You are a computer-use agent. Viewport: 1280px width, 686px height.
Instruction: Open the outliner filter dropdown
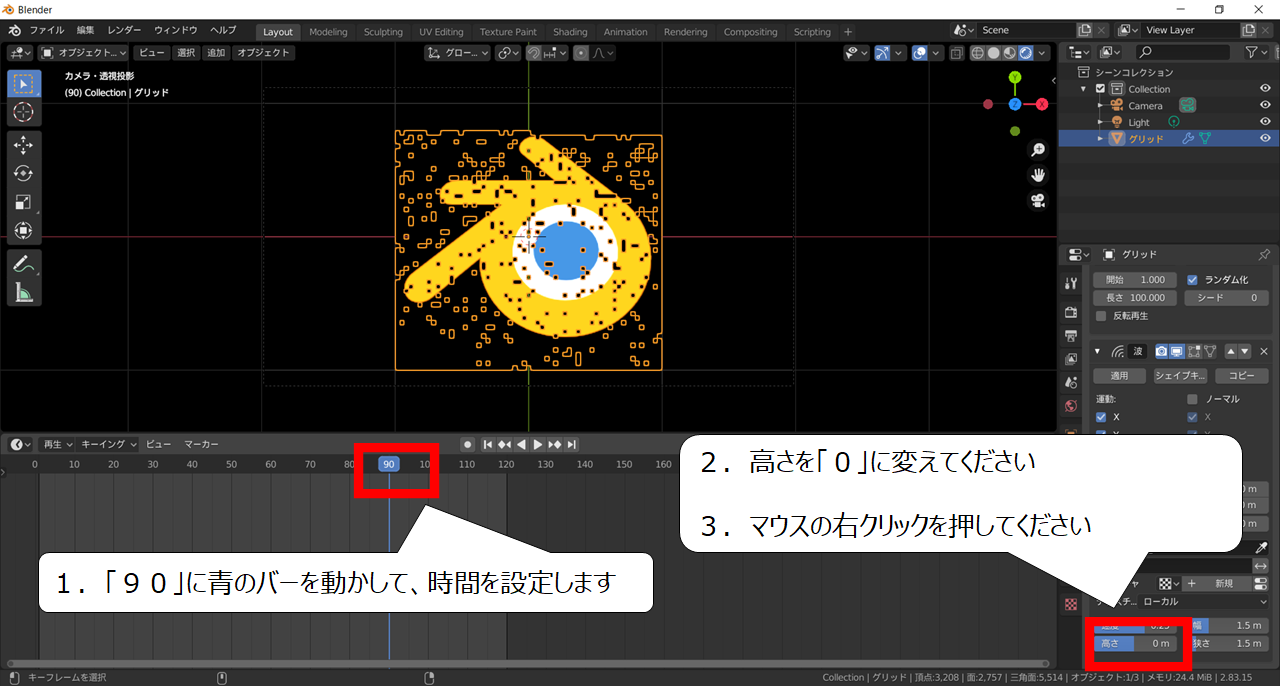pos(1256,52)
